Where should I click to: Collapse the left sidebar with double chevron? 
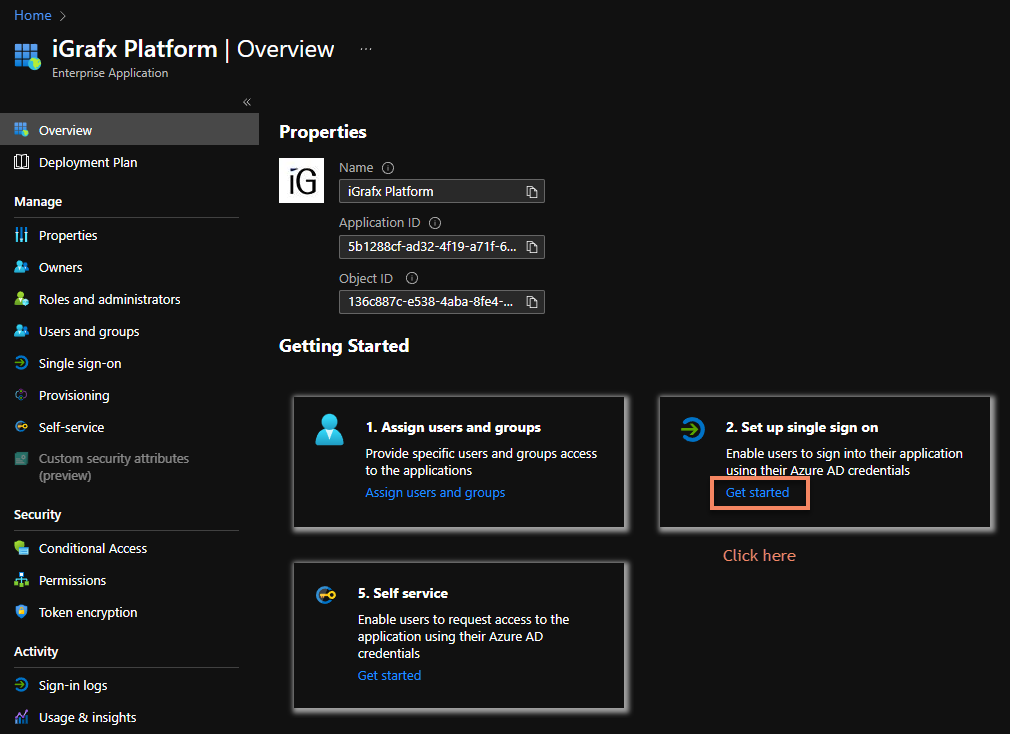pos(246,102)
